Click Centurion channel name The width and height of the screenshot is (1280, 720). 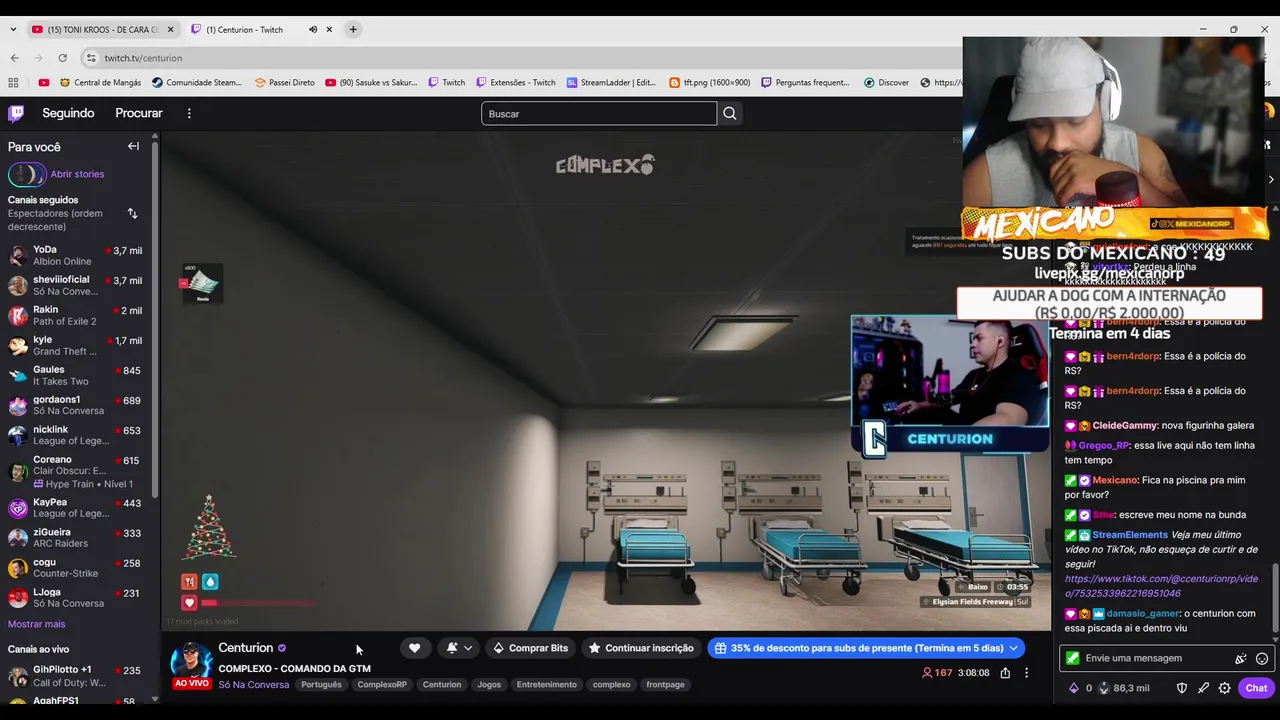pyautogui.click(x=245, y=648)
